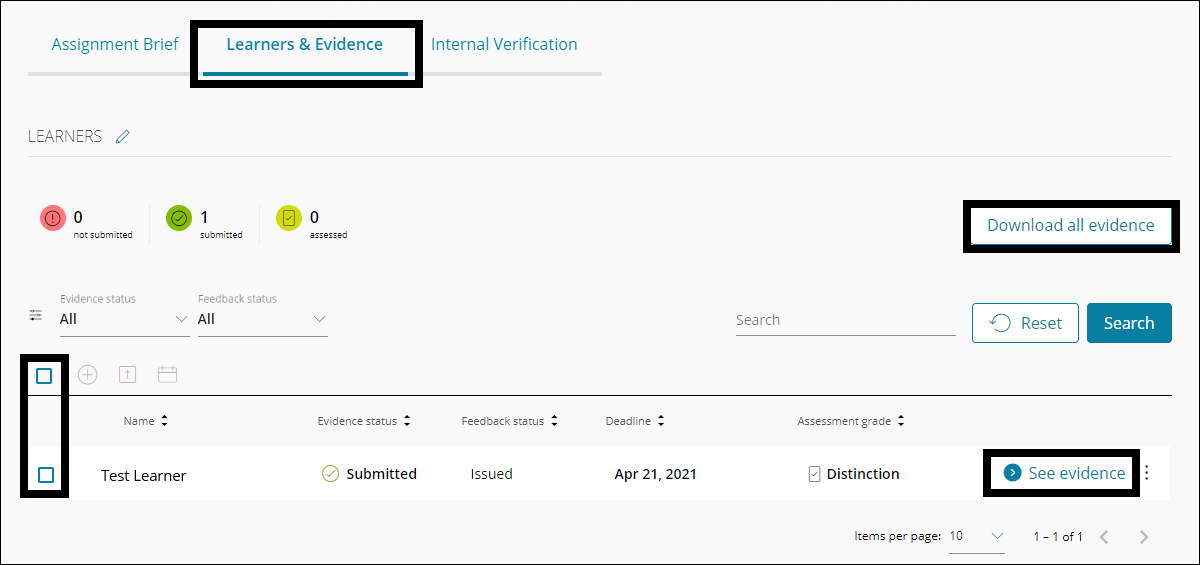Click the Download all evidence button
The height and width of the screenshot is (565, 1200).
point(1070,225)
